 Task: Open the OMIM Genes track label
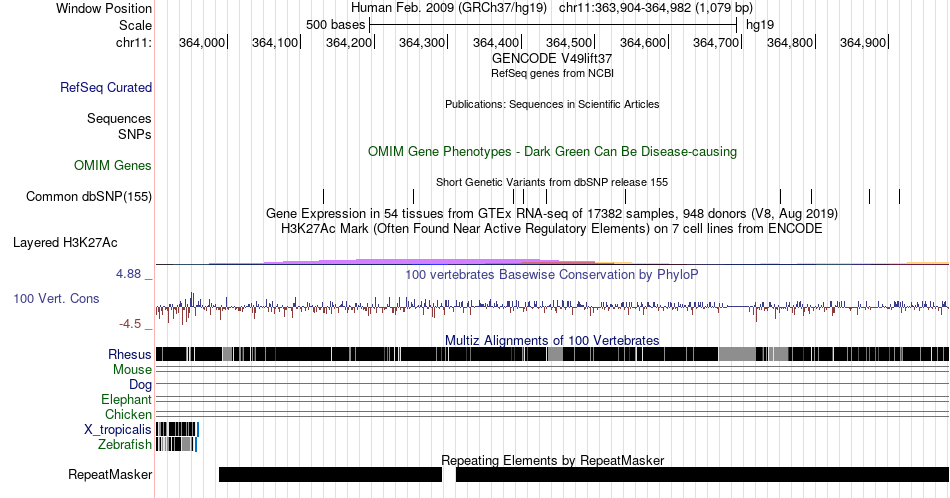click(x=112, y=165)
